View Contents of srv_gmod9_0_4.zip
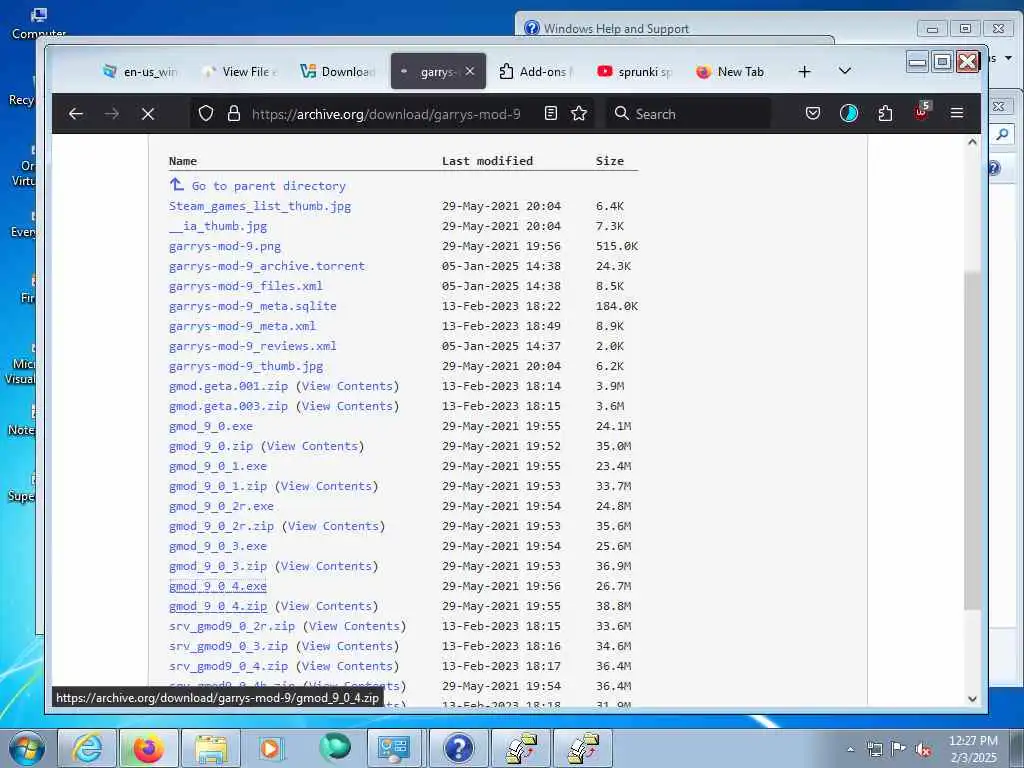 tap(347, 666)
